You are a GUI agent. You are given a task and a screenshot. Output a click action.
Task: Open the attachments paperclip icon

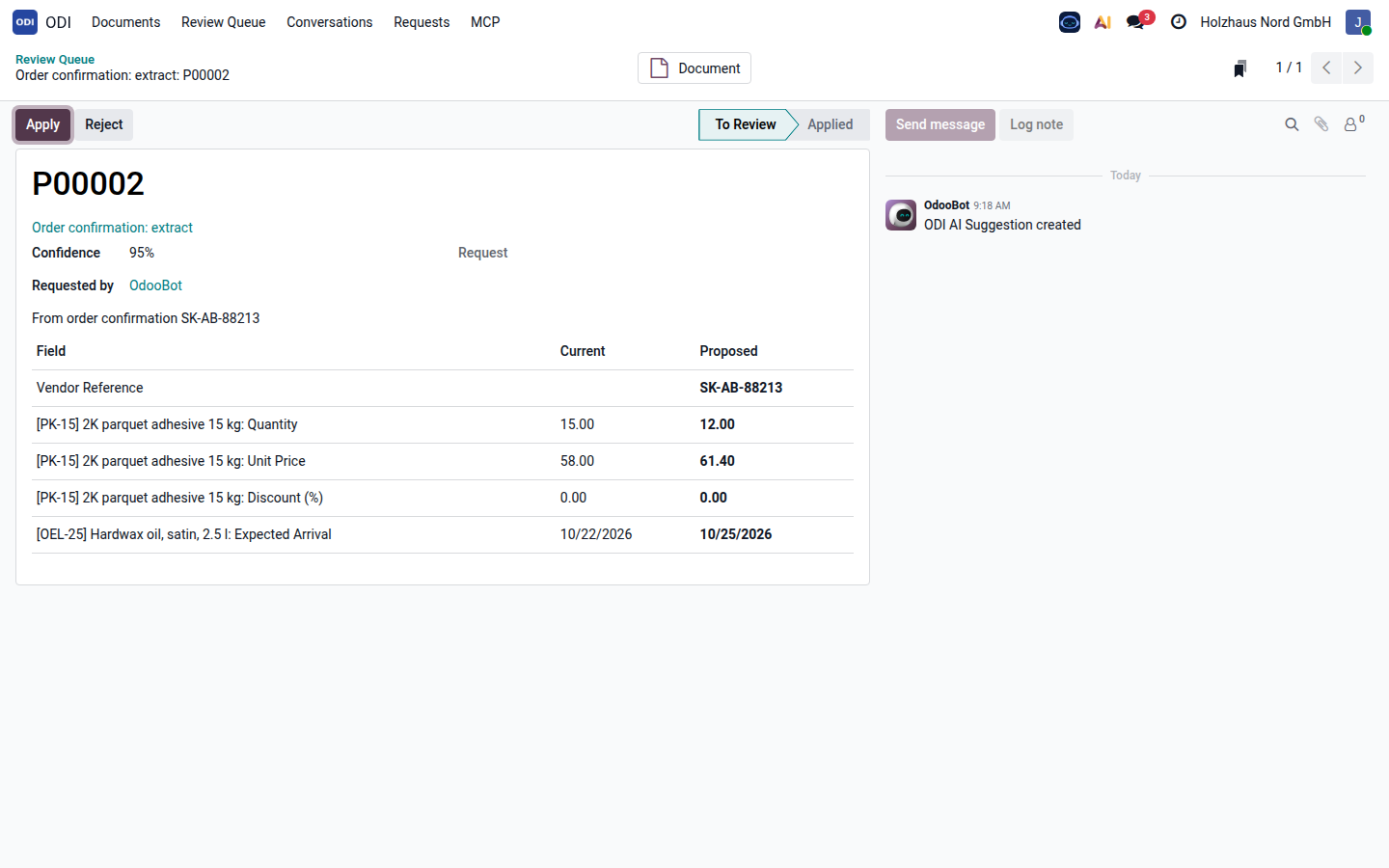[x=1321, y=124]
